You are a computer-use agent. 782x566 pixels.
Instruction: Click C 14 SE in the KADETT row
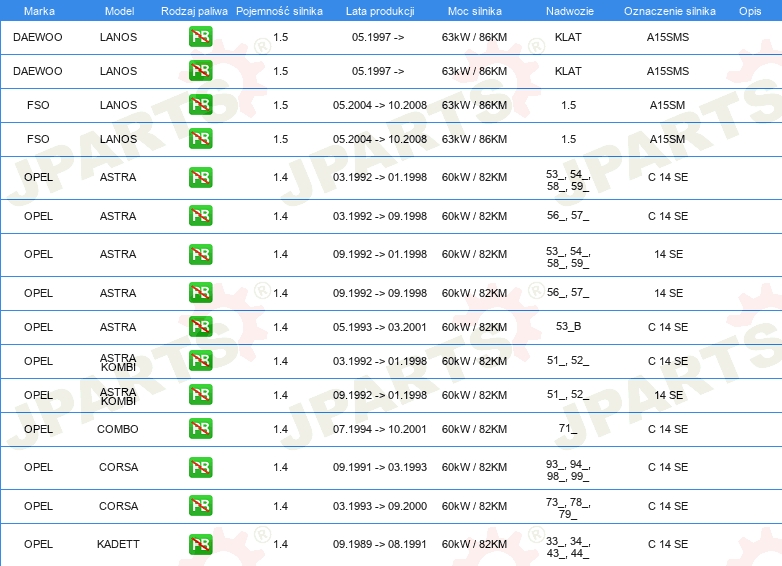click(x=668, y=544)
